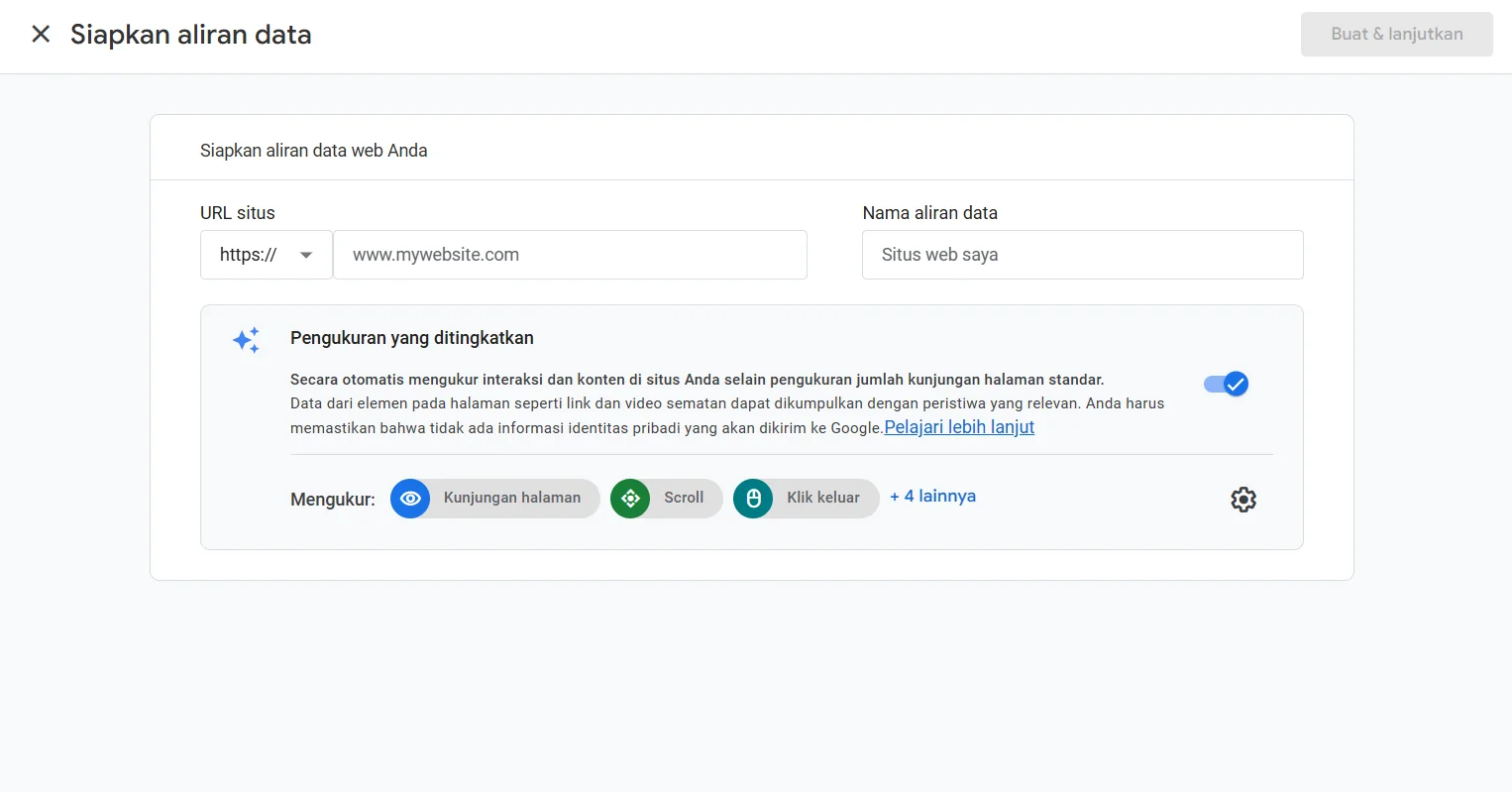This screenshot has width=1512, height=792.
Task: Toggle off Pengukuran yang ditingkatkan switch
Action: (1227, 385)
